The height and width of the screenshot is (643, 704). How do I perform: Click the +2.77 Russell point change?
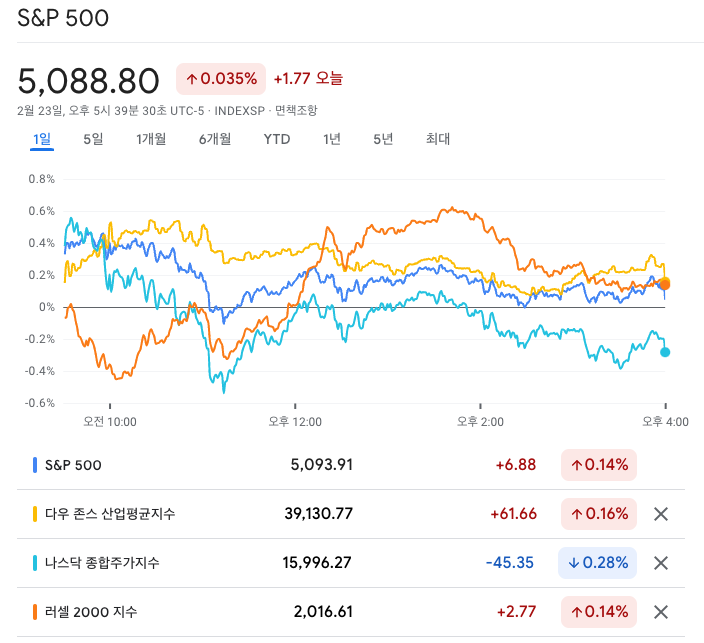coord(516,612)
